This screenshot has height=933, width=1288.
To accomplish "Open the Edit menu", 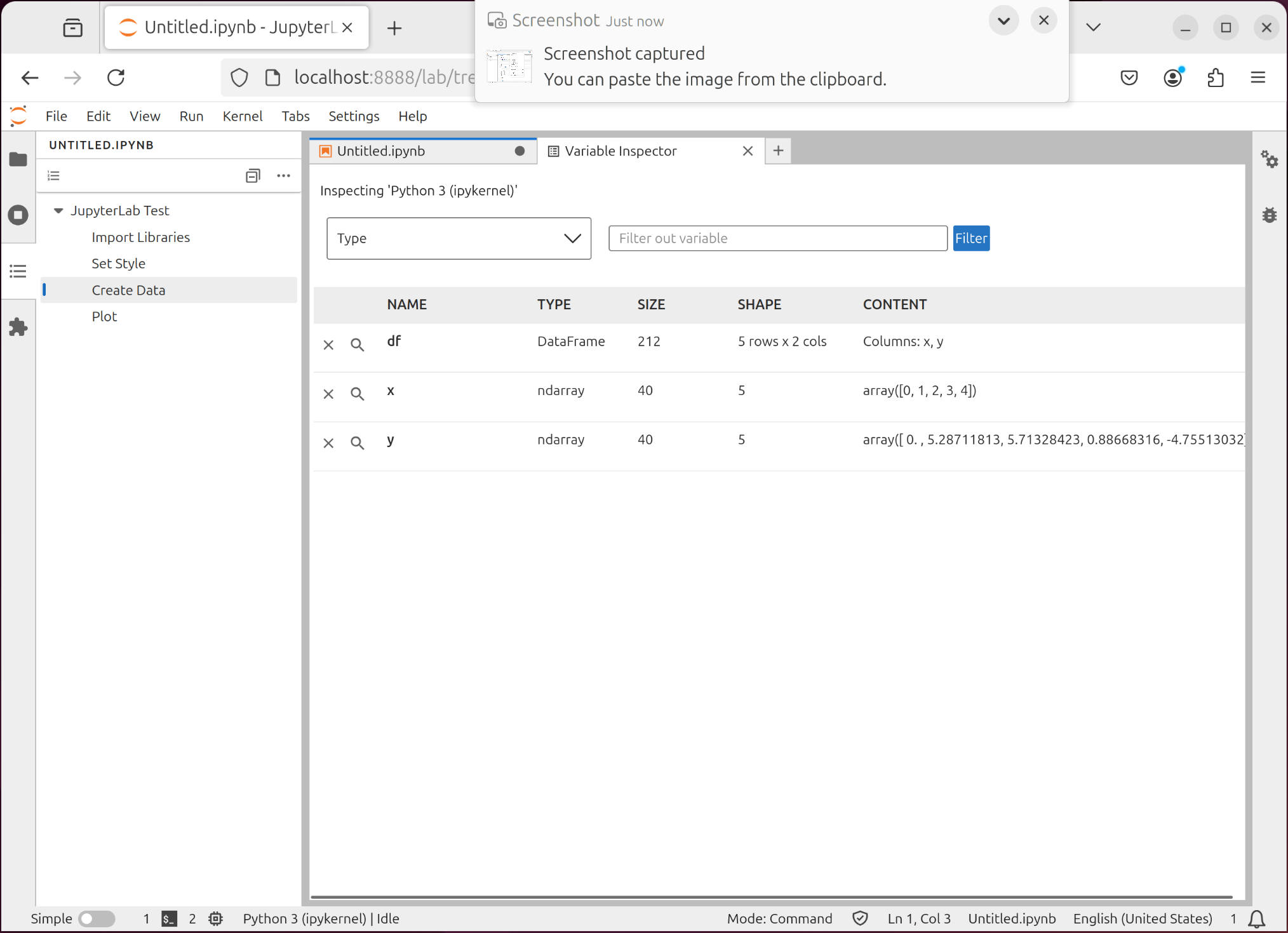I will pyautogui.click(x=98, y=116).
